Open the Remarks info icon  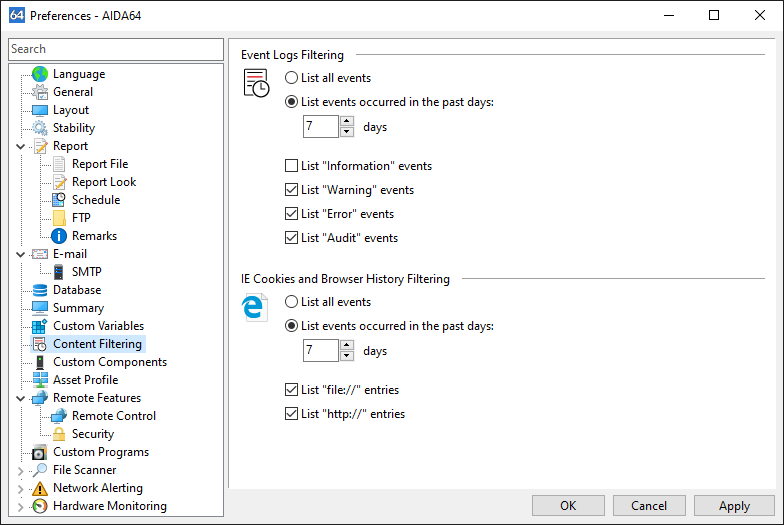click(x=59, y=236)
